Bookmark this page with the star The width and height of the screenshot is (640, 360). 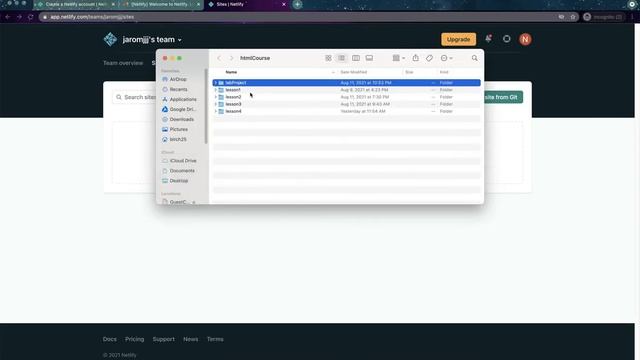point(573,17)
